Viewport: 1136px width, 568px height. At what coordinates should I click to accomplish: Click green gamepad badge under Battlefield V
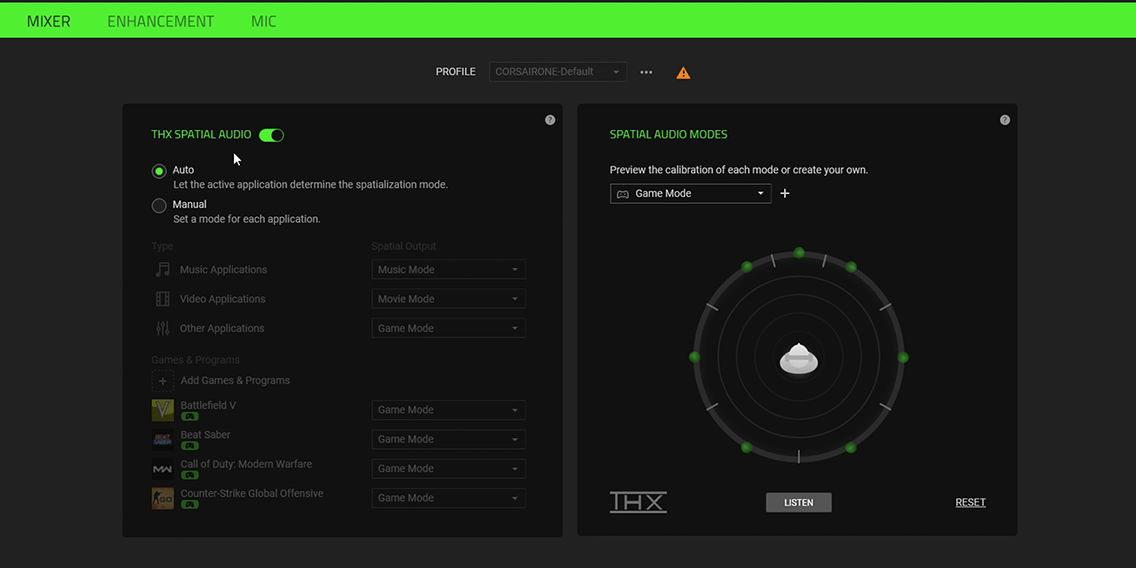[190, 417]
